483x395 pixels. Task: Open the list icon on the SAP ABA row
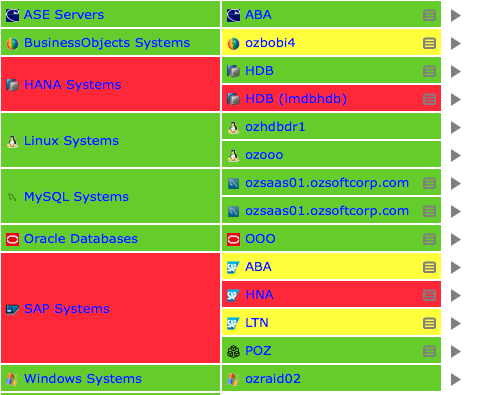pyautogui.click(x=429, y=267)
